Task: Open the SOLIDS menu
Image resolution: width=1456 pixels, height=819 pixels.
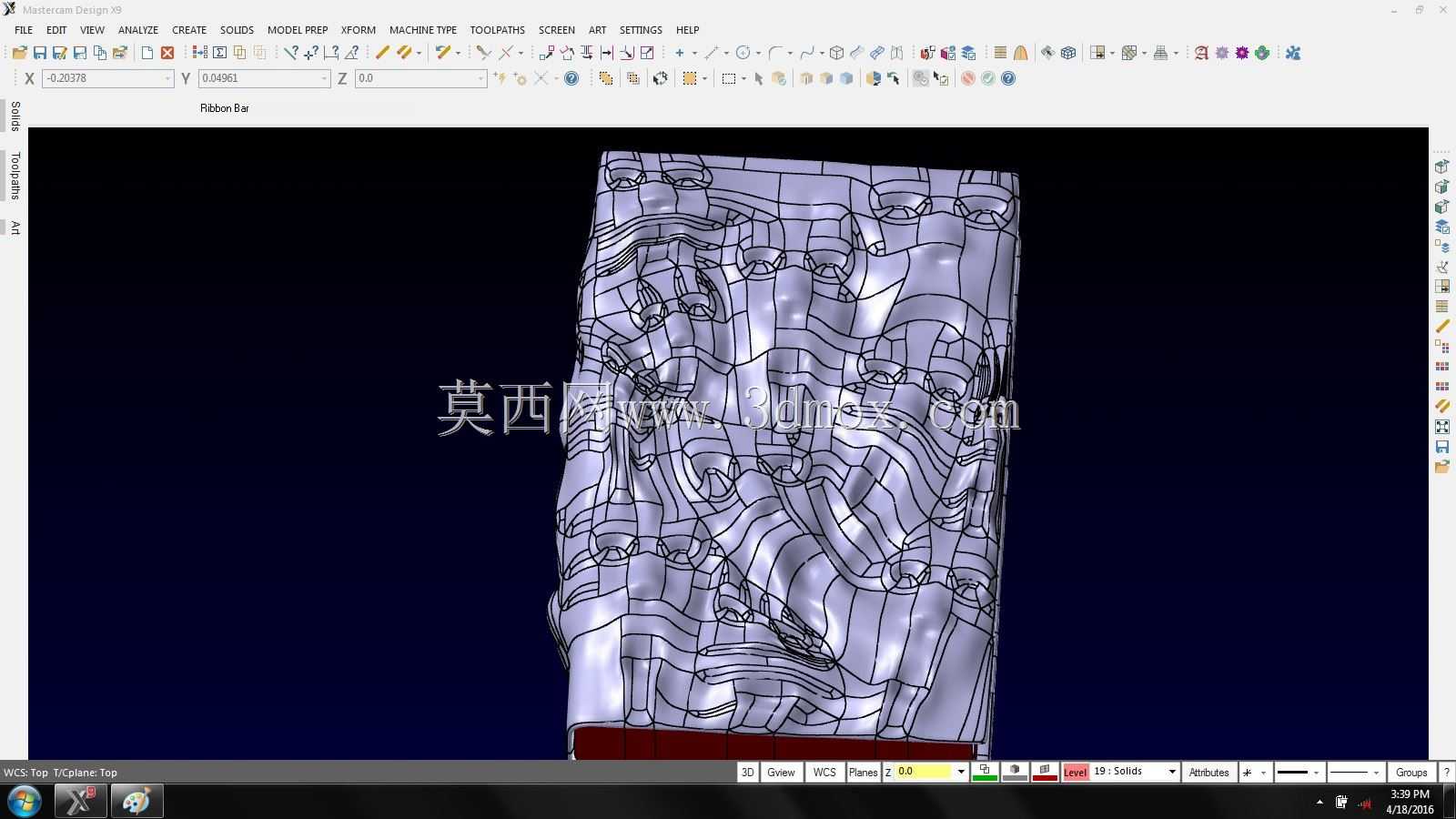Action: [x=237, y=30]
